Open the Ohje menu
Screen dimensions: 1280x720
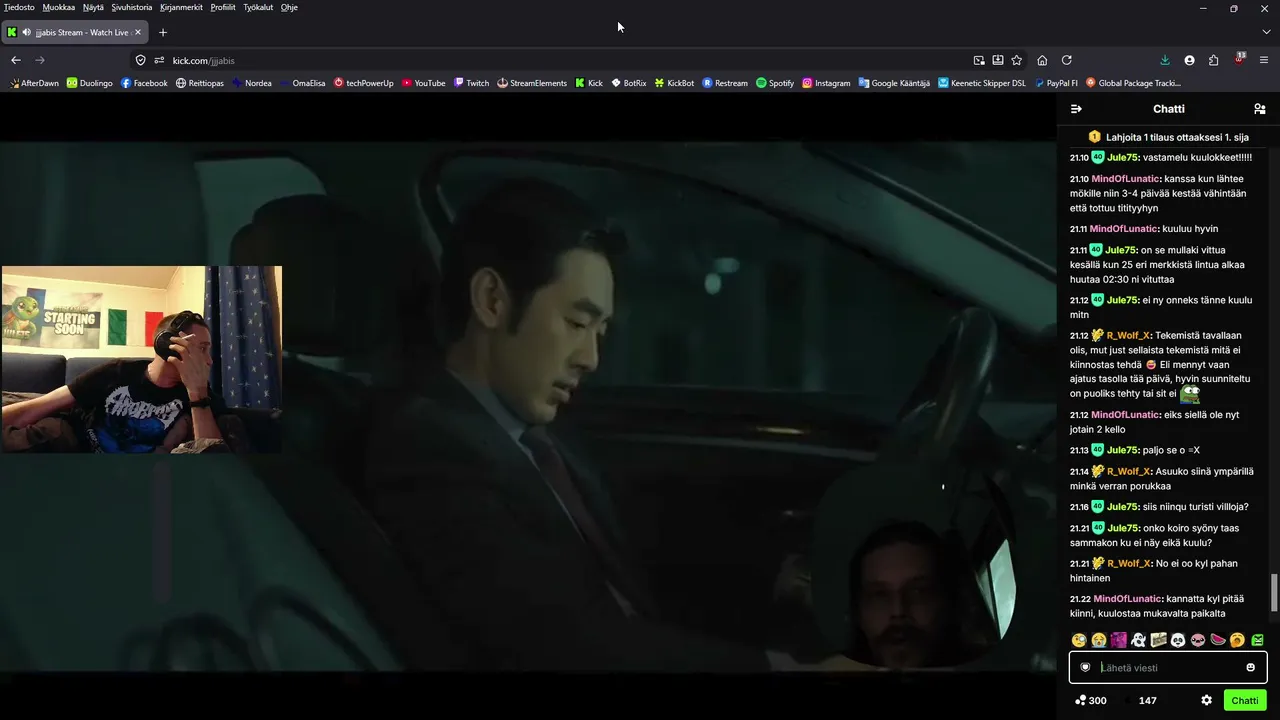(x=289, y=7)
